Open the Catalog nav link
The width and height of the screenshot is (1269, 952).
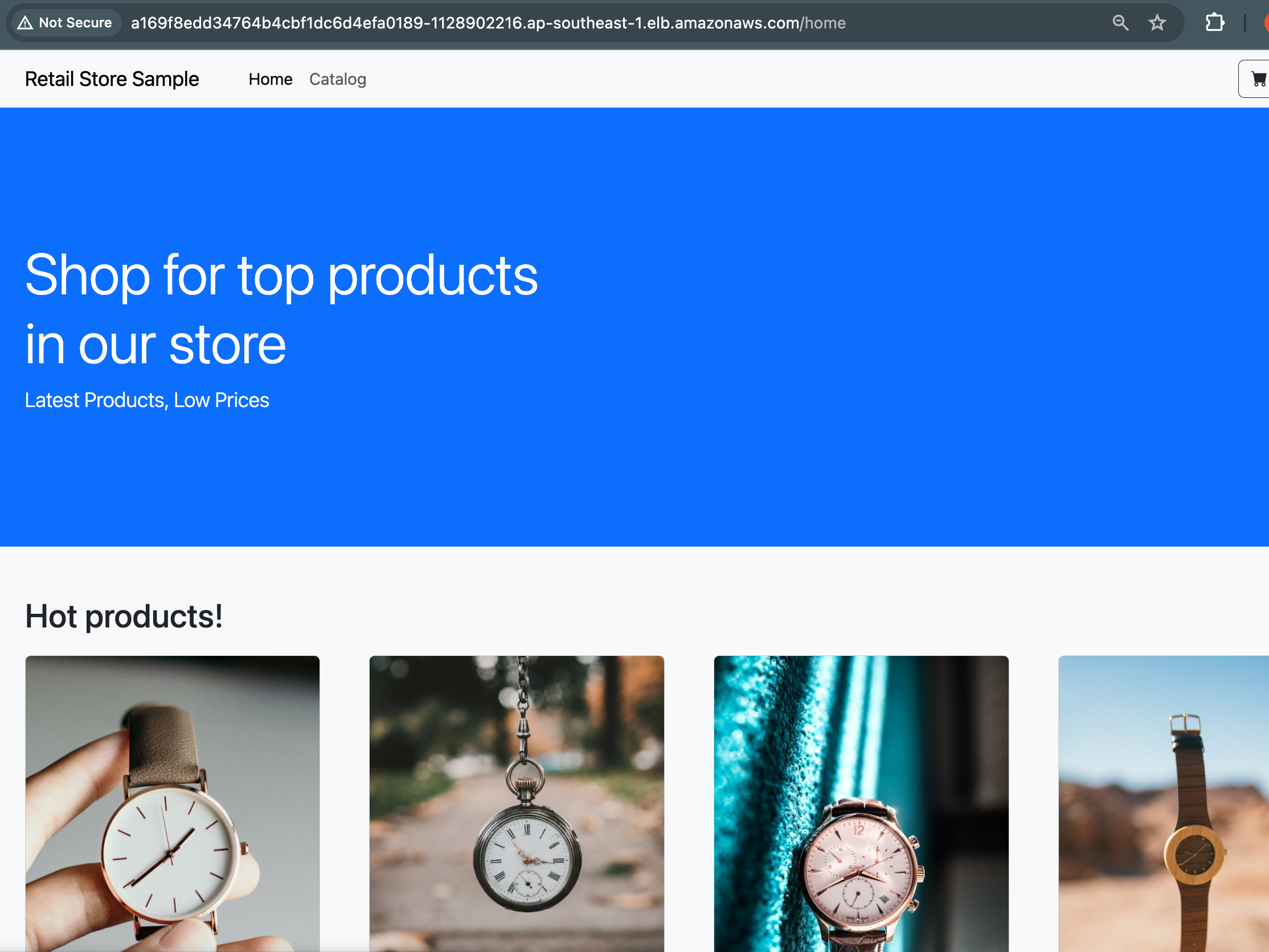click(x=337, y=79)
